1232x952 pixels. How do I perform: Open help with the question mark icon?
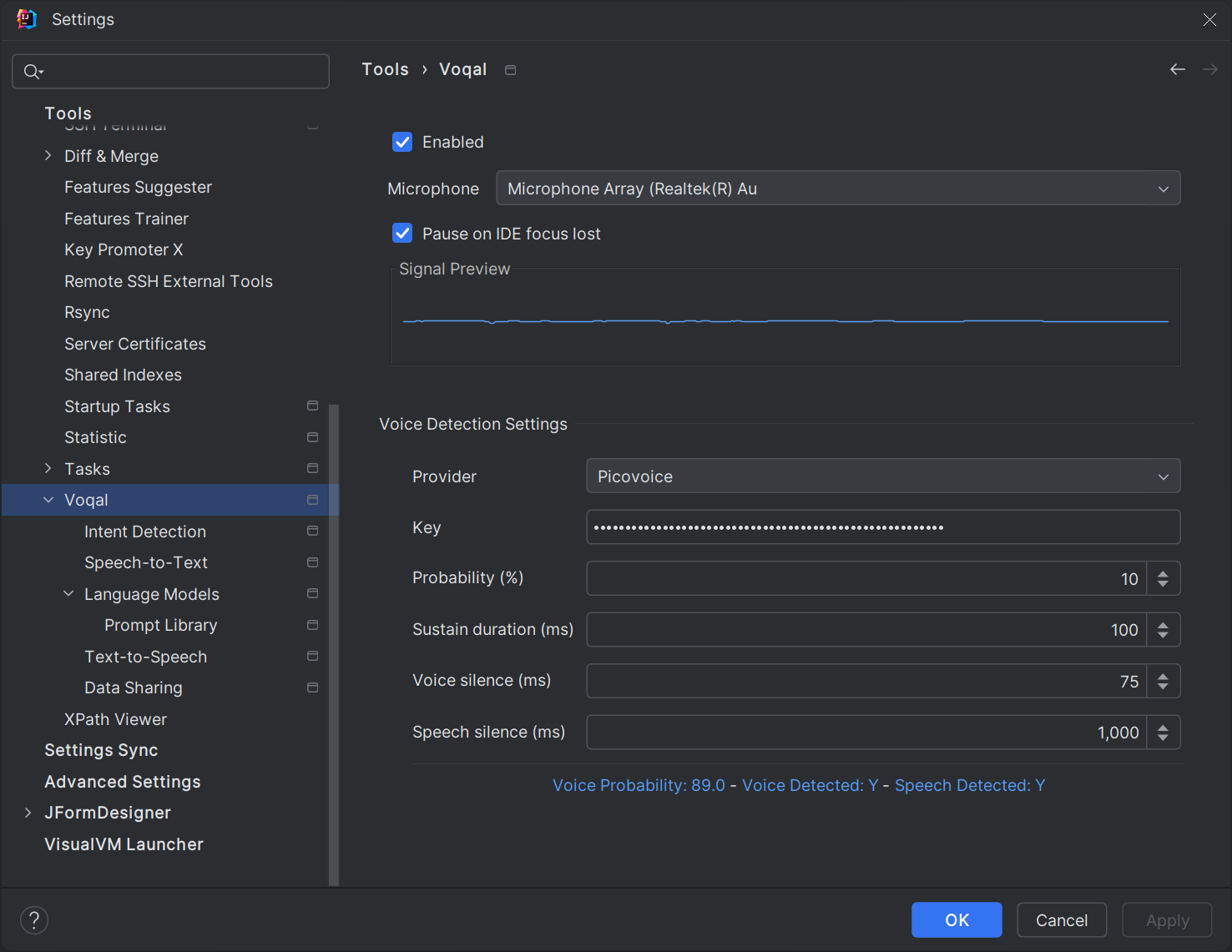point(34,920)
